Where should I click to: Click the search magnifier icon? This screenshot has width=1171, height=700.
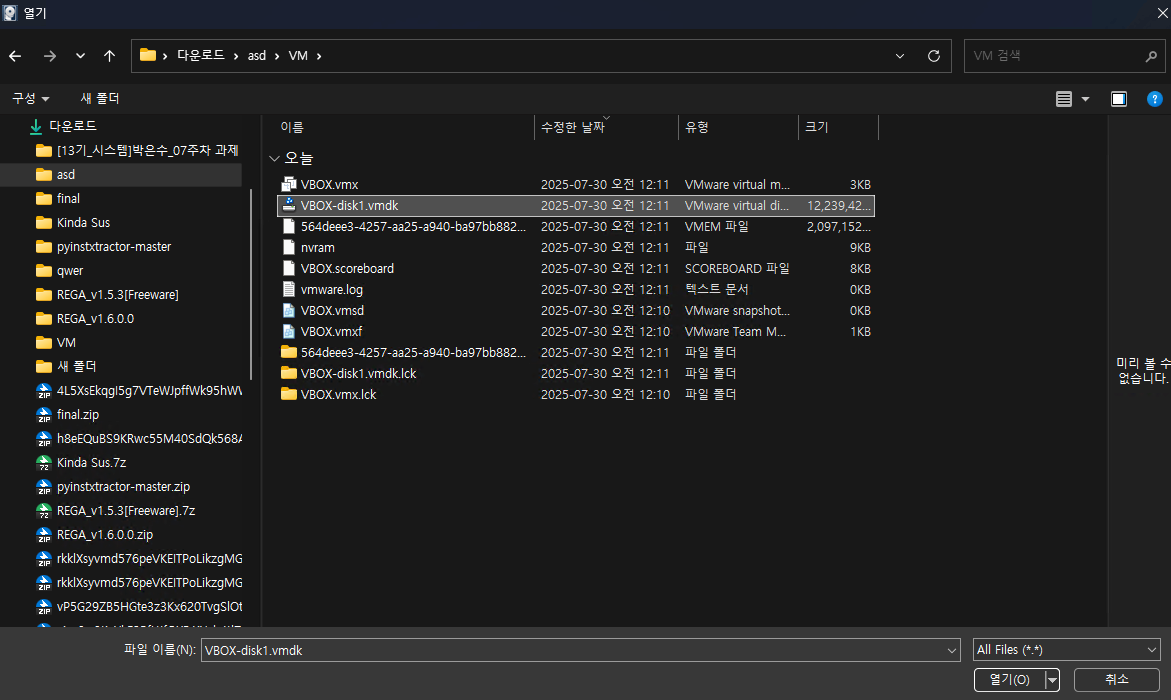[x=1152, y=56]
